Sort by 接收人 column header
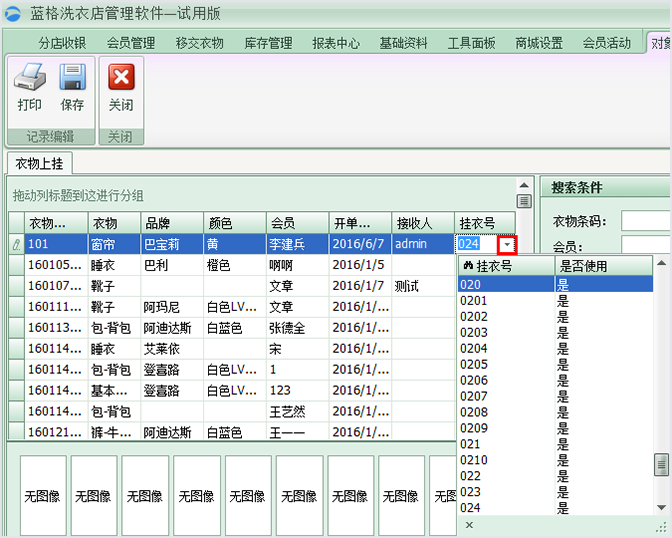672x538 pixels. point(423,223)
